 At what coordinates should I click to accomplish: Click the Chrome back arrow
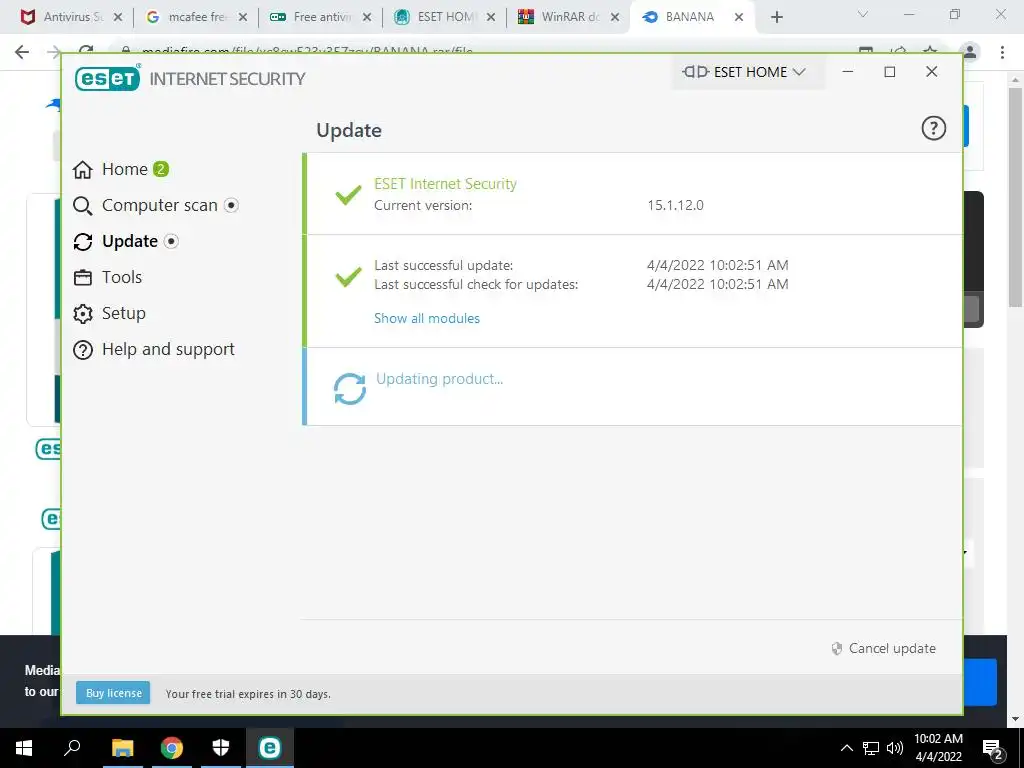(22, 52)
